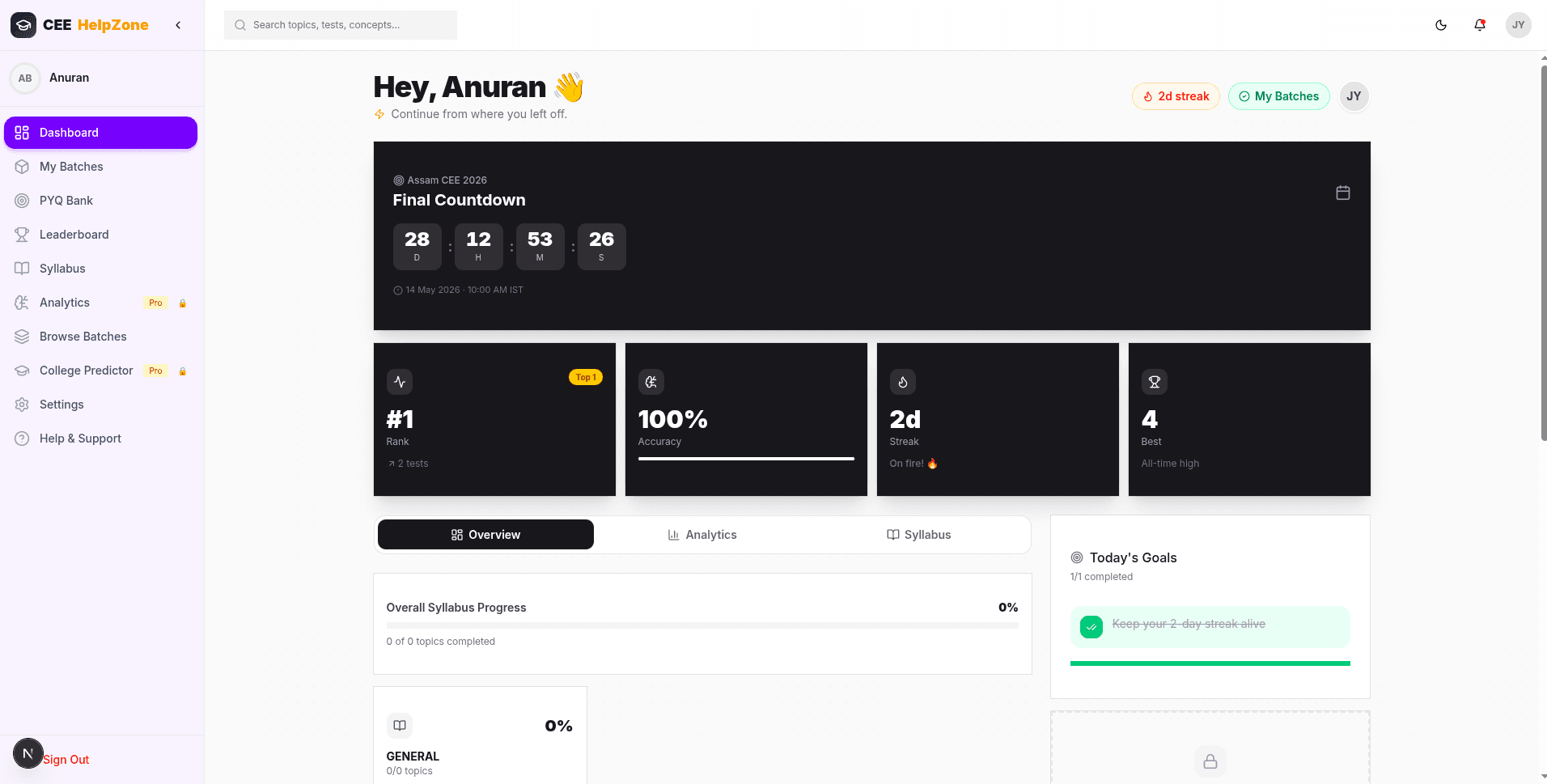This screenshot has height=784, width=1547.
Task: Click the search topics input field
Action: [341, 25]
